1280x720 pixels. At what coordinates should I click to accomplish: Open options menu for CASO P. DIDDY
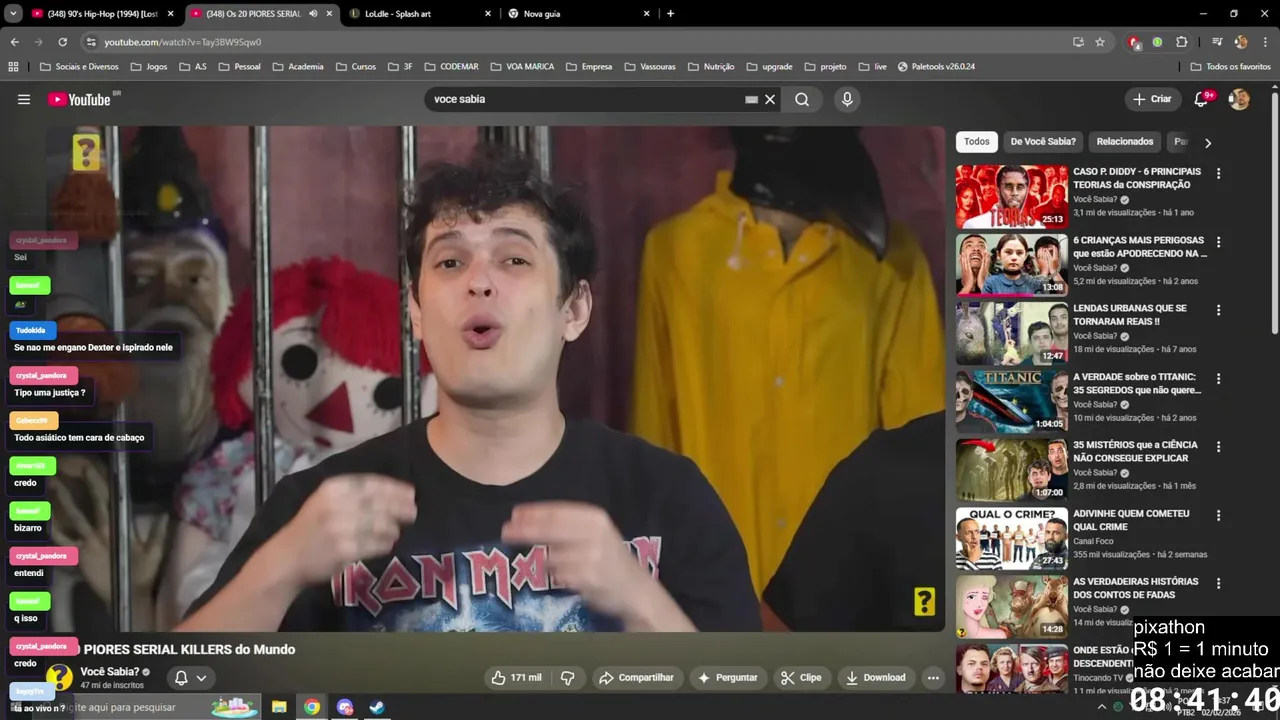coord(1218,173)
